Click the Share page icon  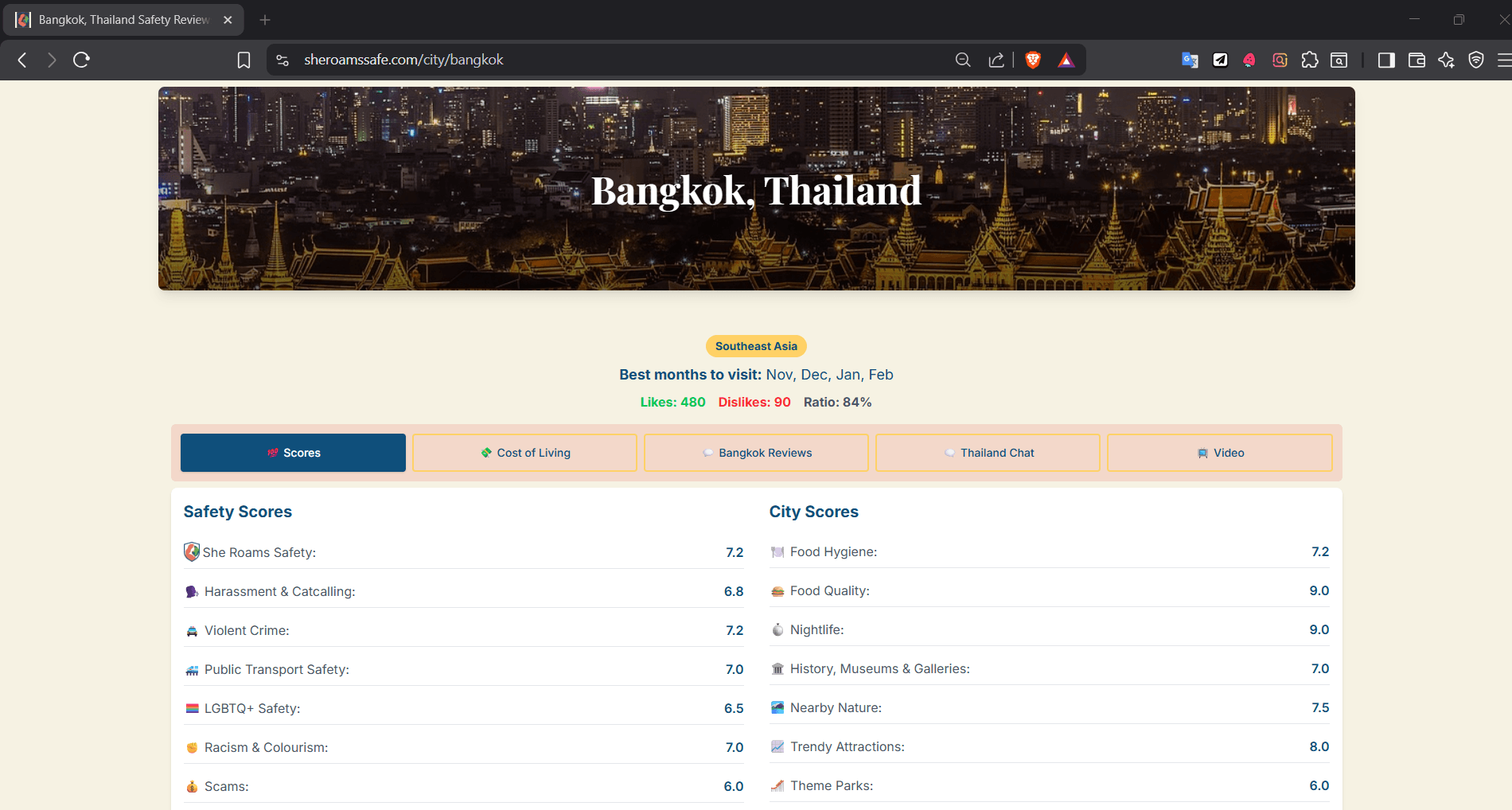point(996,60)
